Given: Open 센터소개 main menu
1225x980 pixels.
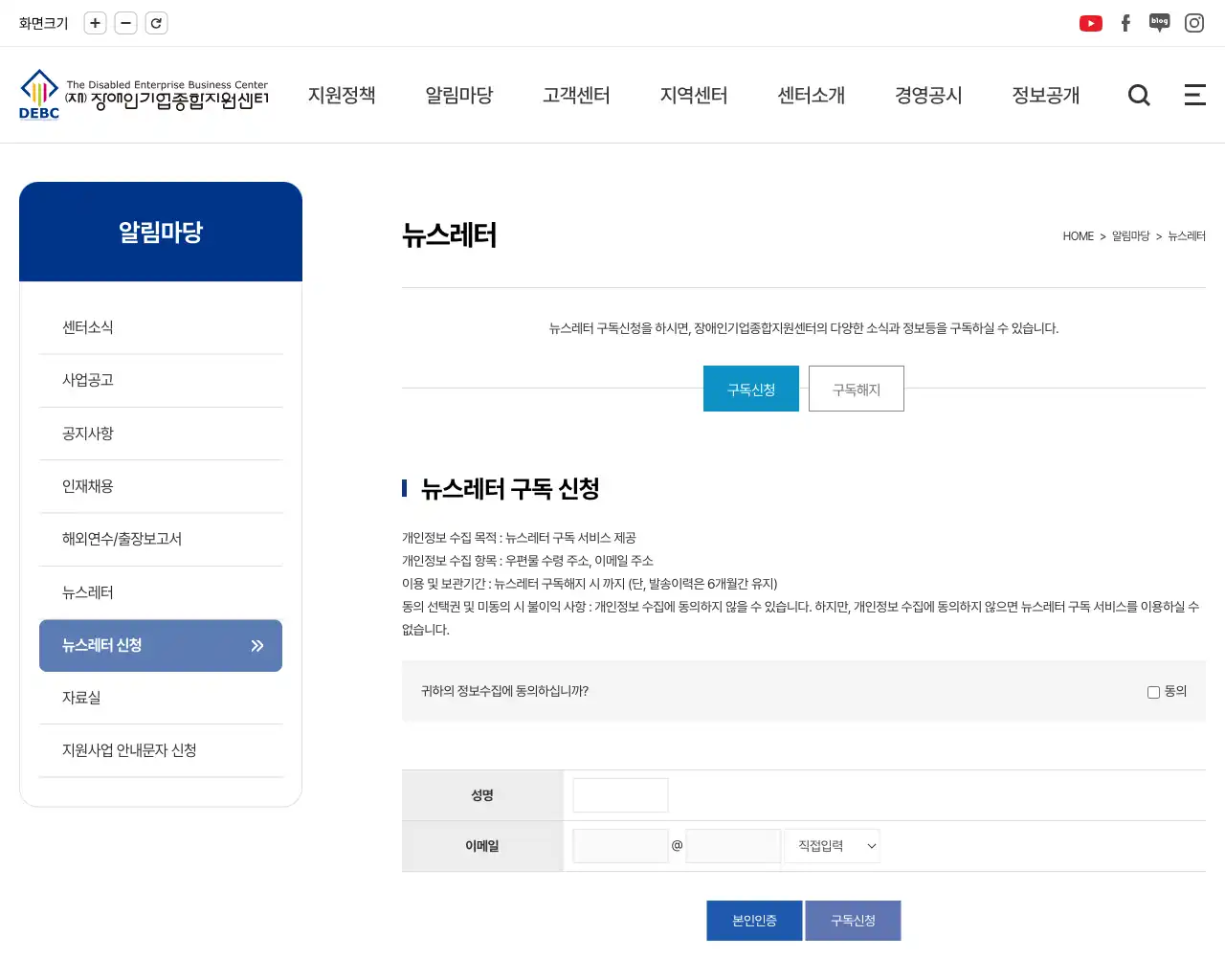Looking at the screenshot, I should (x=812, y=95).
